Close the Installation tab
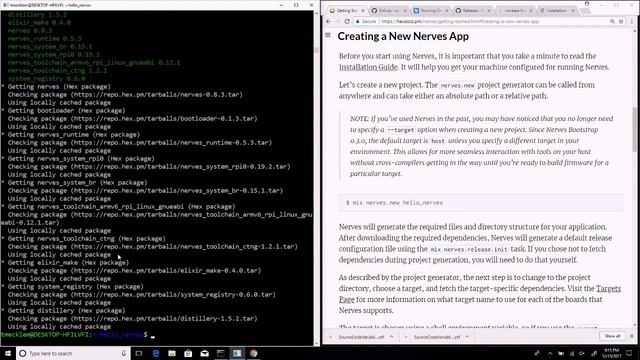640x360 pixels. point(573,11)
